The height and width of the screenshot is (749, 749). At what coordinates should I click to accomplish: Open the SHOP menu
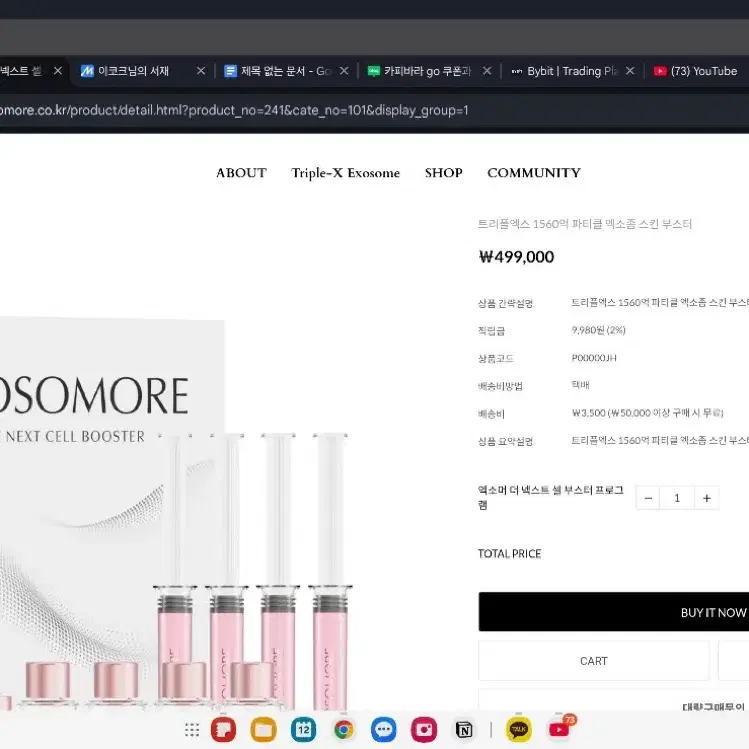[443, 172]
